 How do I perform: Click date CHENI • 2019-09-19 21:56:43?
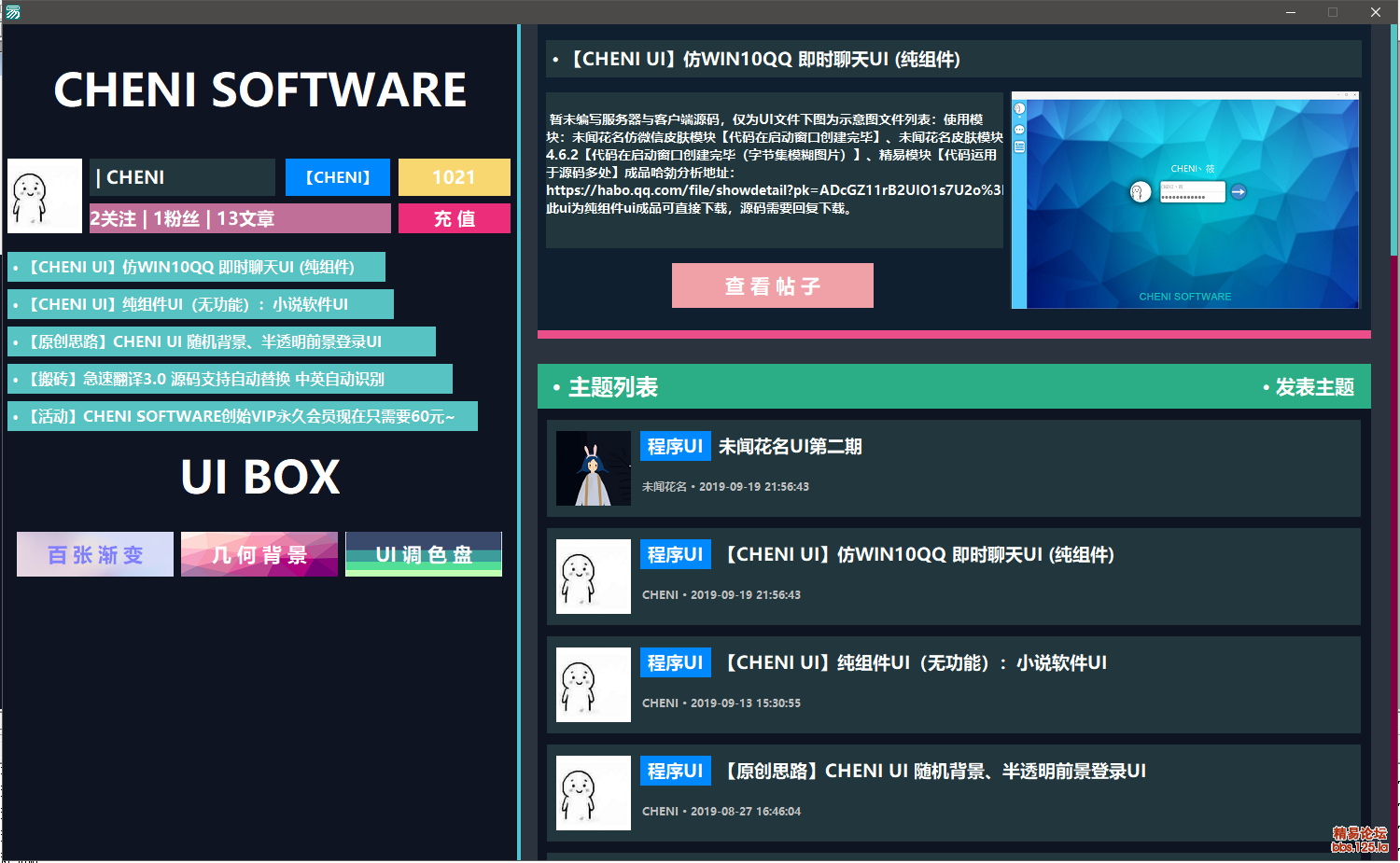pyautogui.click(x=721, y=595)
